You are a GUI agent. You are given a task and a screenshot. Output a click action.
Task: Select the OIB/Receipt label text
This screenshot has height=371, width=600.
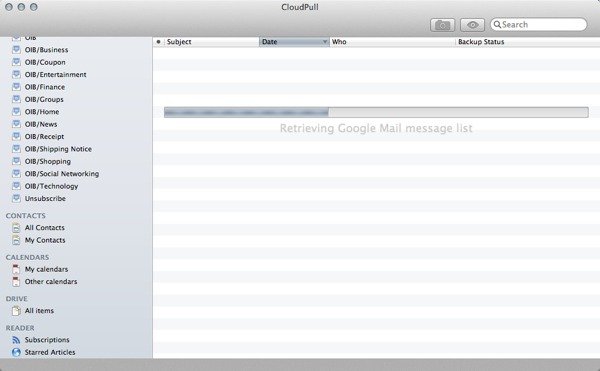(x=44, y=136)
